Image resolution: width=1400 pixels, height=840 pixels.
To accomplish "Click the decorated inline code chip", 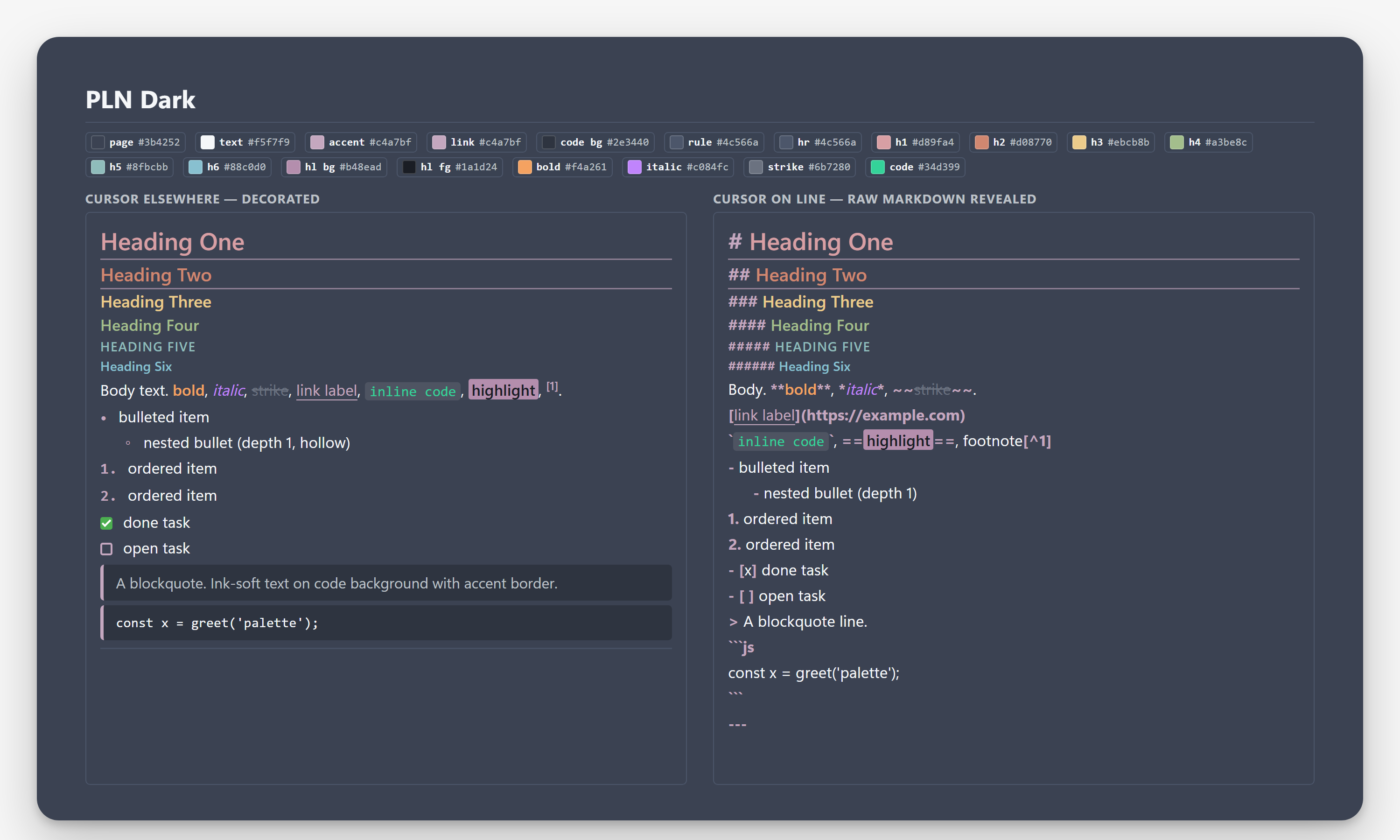I will (413, 391).
